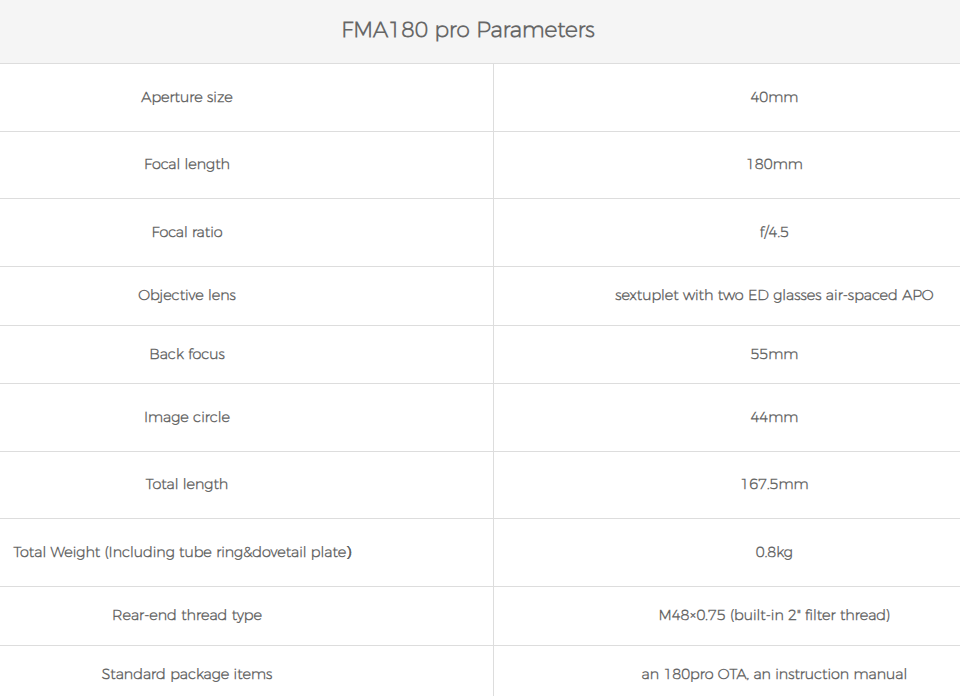Image resolution: width=960 pixels, height=696 pixels.
Task: Click the Image circle label
Action: (x=187, y=417)
